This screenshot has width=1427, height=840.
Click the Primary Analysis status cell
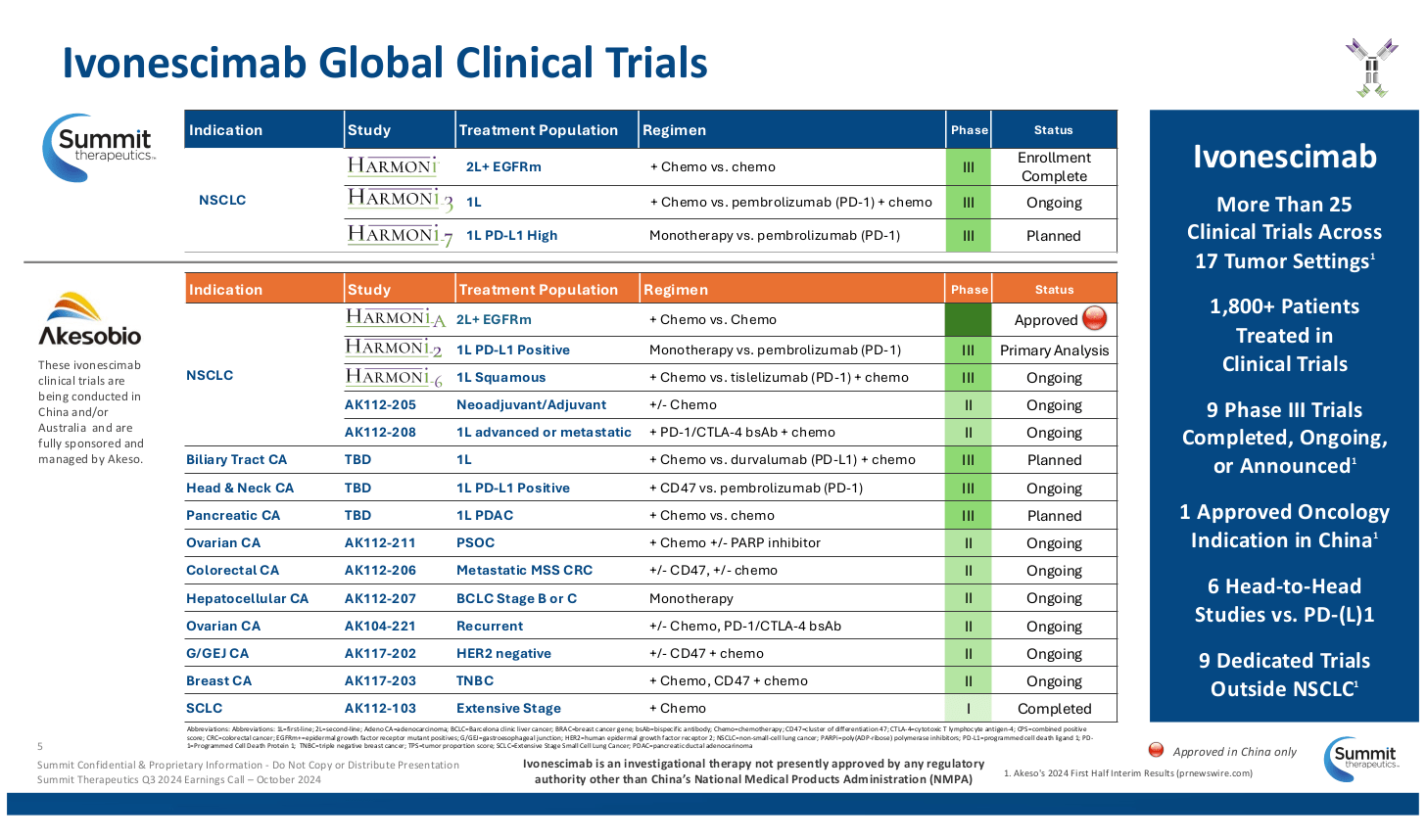(x=1053, y=348)
